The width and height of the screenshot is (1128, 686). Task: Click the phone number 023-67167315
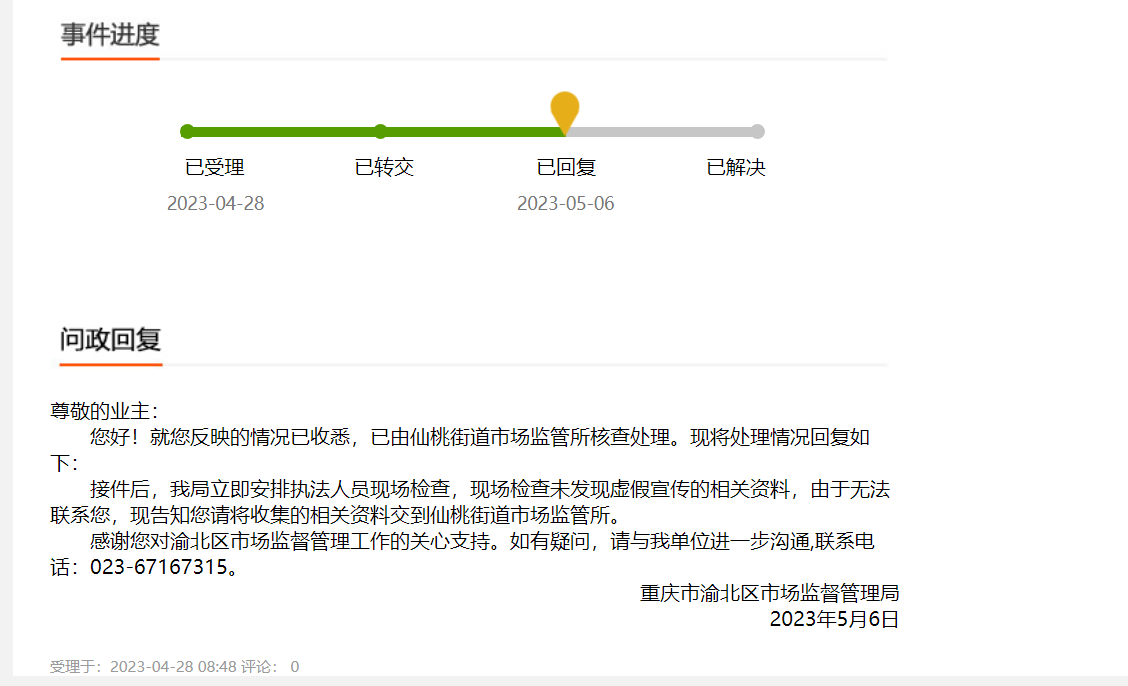pos(159,567)
